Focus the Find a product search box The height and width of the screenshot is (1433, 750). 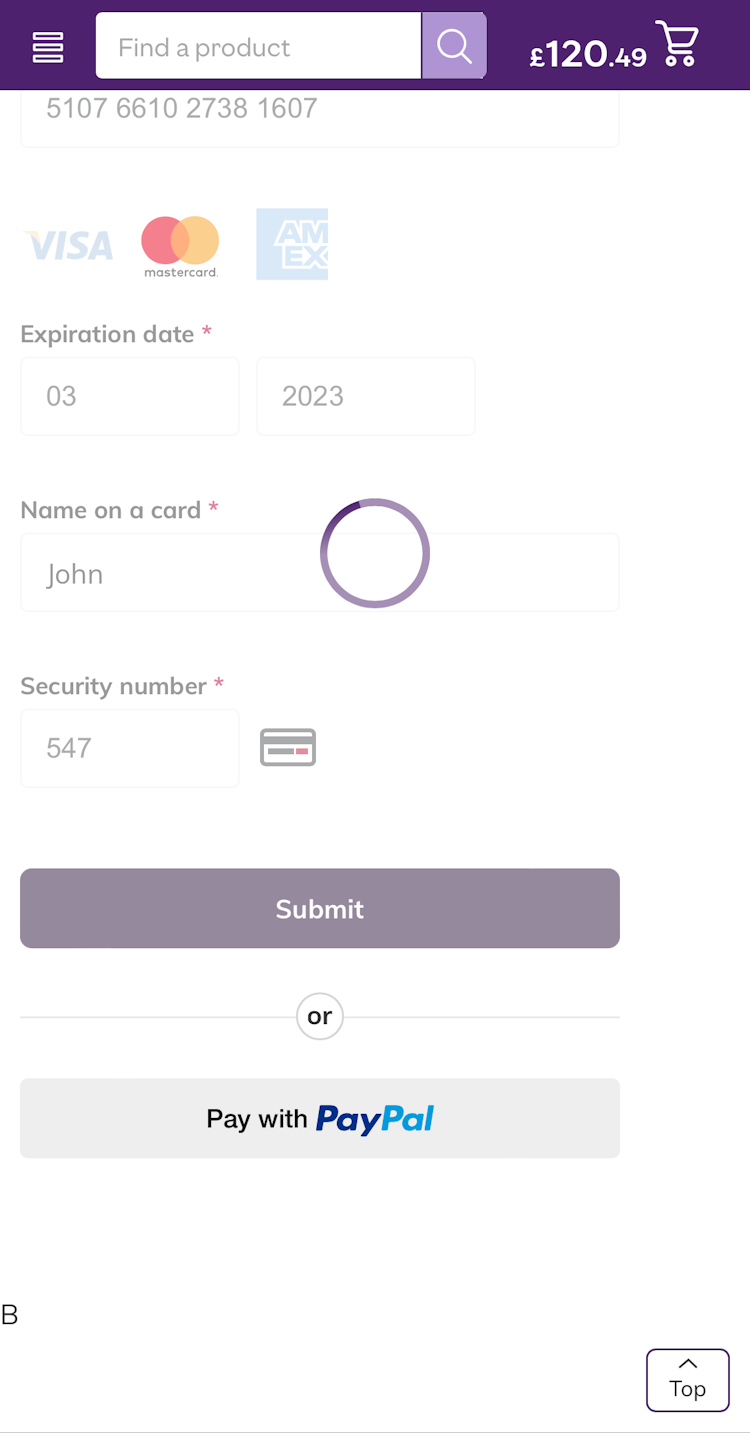[258, 46]
